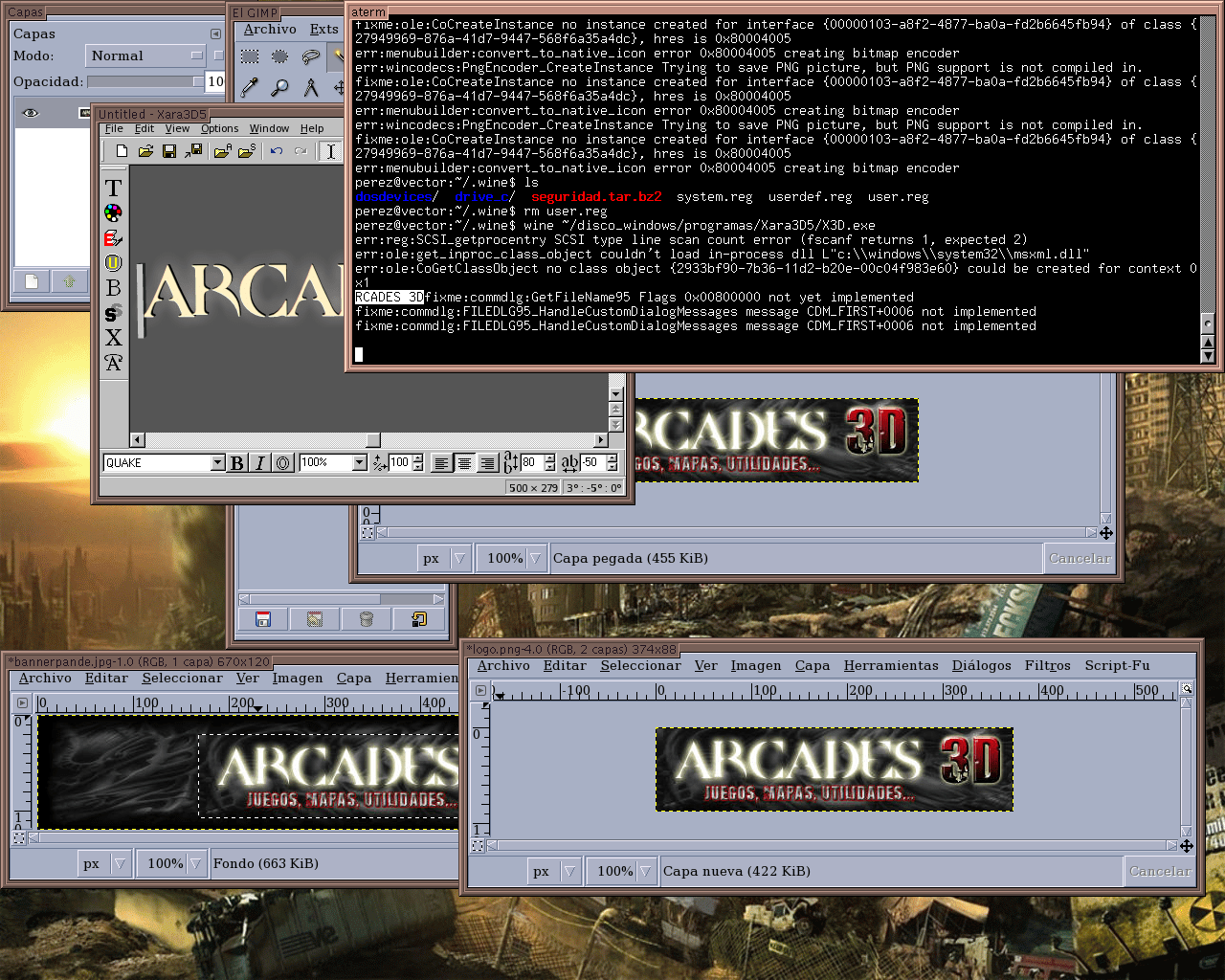1225x980 pixels.
Task: Toggle the layer eye visibility in Capas panel
Action: [31, 113]
